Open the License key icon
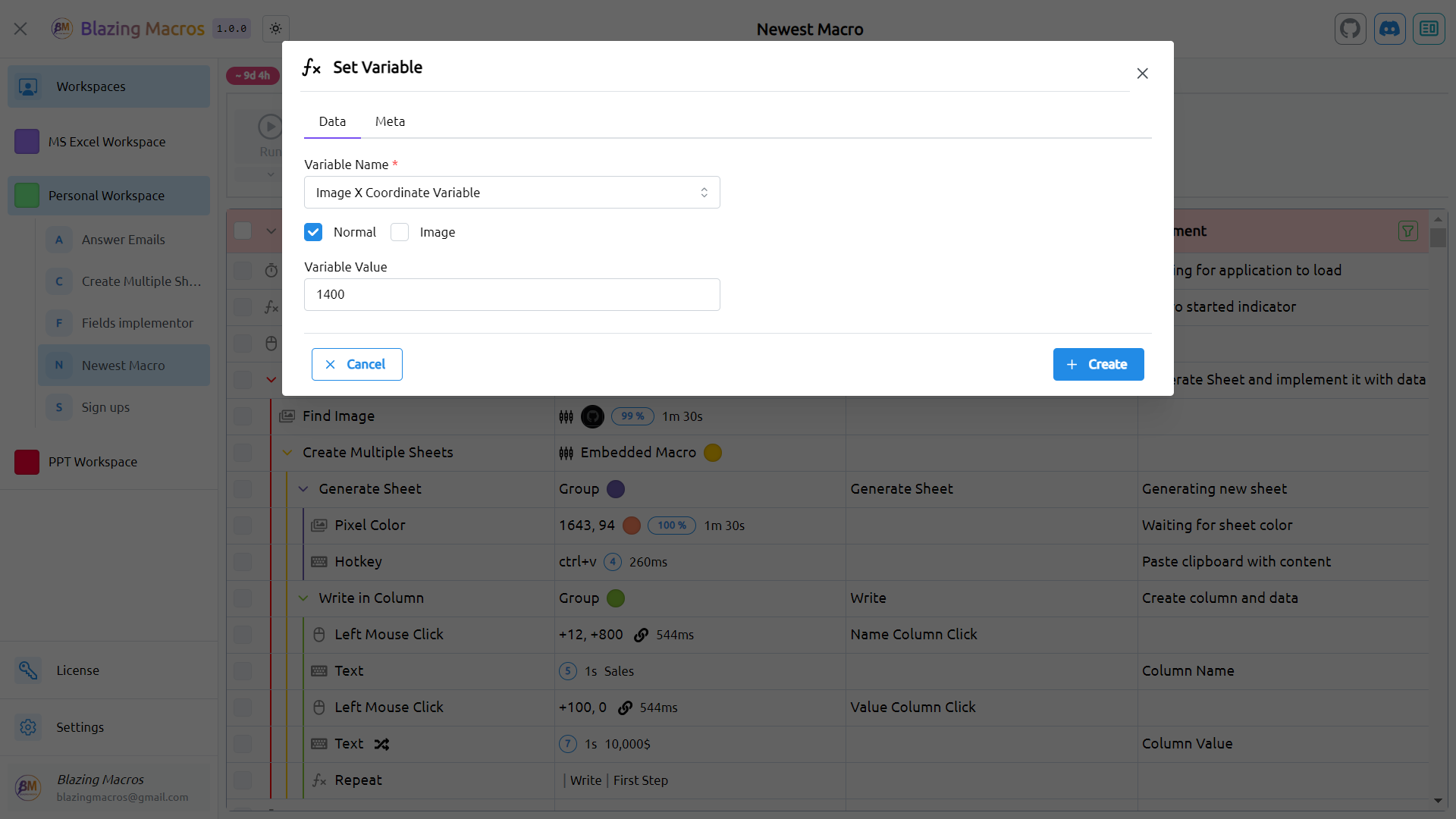 click(28, 670)
